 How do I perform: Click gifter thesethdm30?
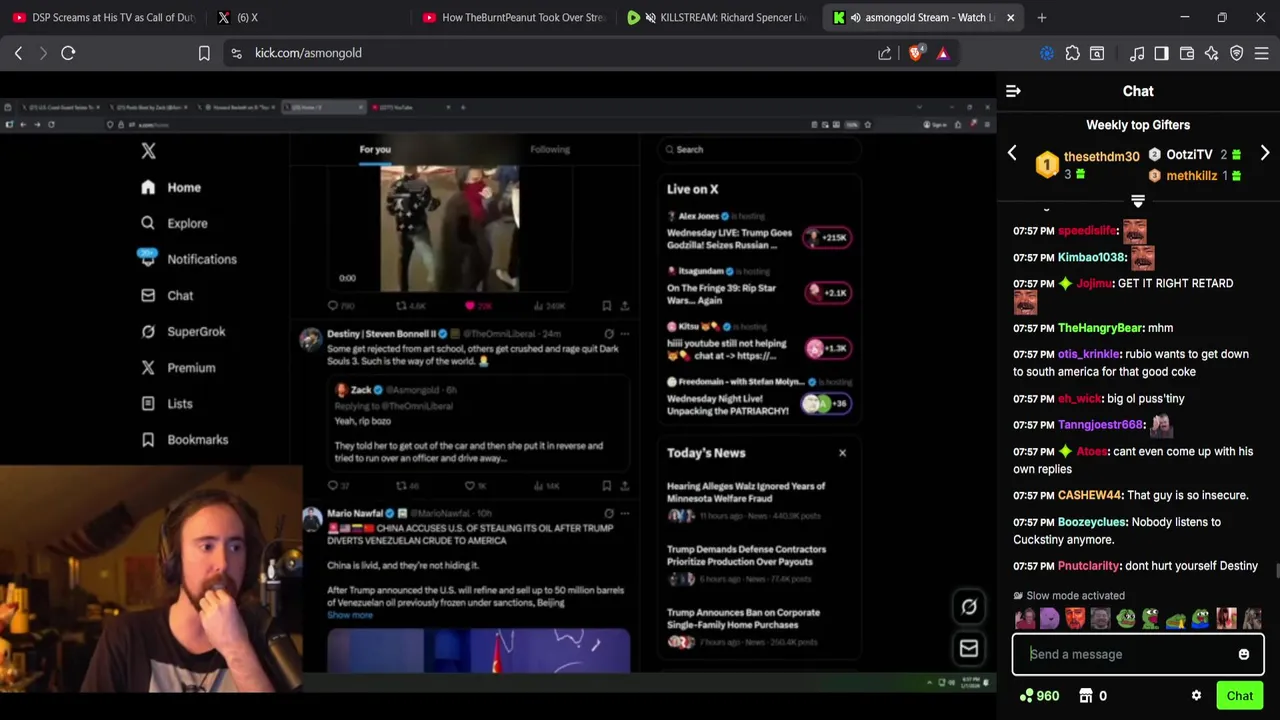[x=1101, y=156]
